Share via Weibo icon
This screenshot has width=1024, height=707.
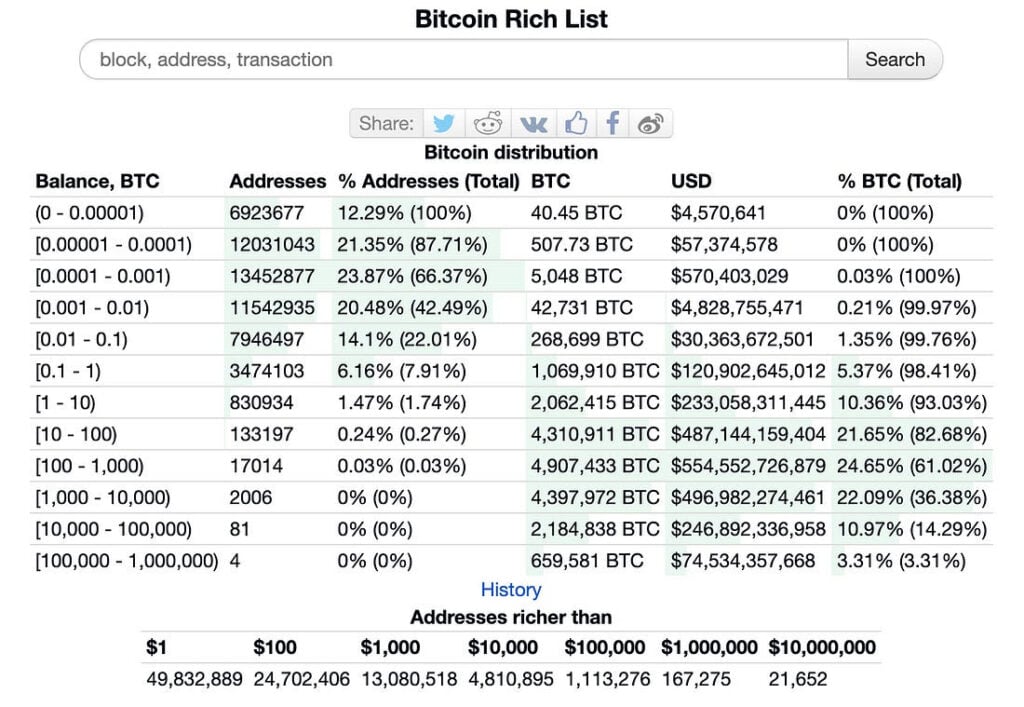tap(651, 122)
